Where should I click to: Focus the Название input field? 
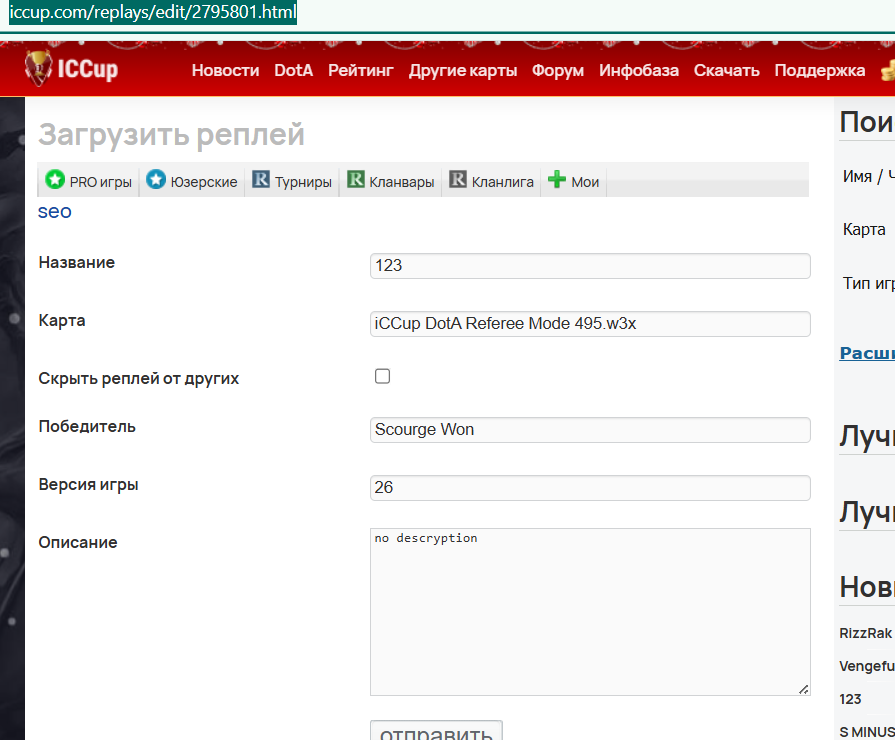coord(590,266)
